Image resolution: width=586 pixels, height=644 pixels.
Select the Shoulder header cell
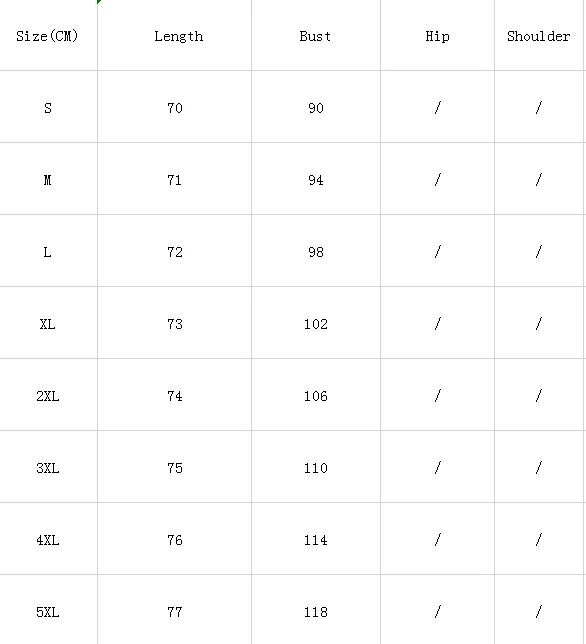539,35
